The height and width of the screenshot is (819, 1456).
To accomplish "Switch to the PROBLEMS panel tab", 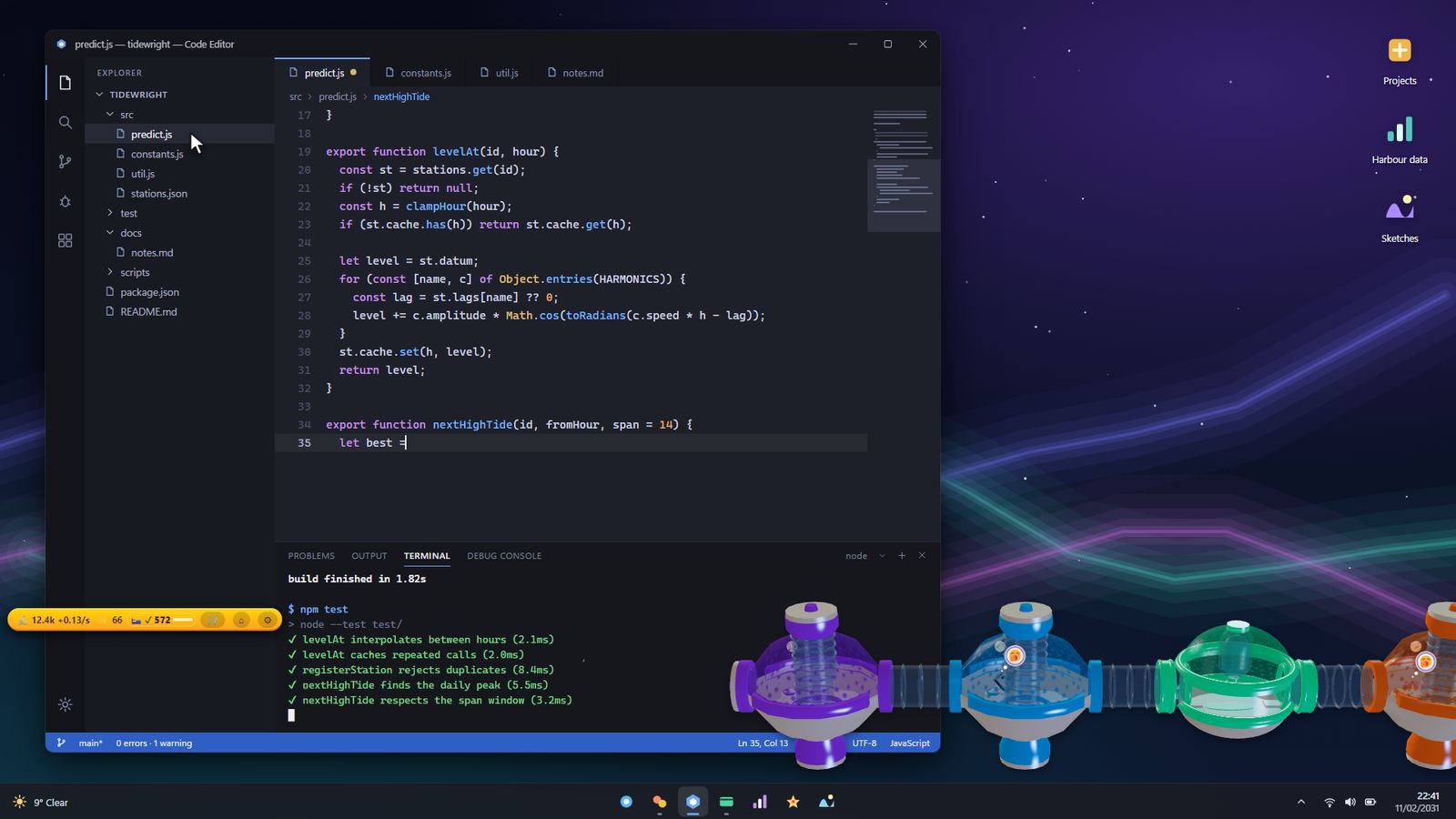I will point(311,555).
